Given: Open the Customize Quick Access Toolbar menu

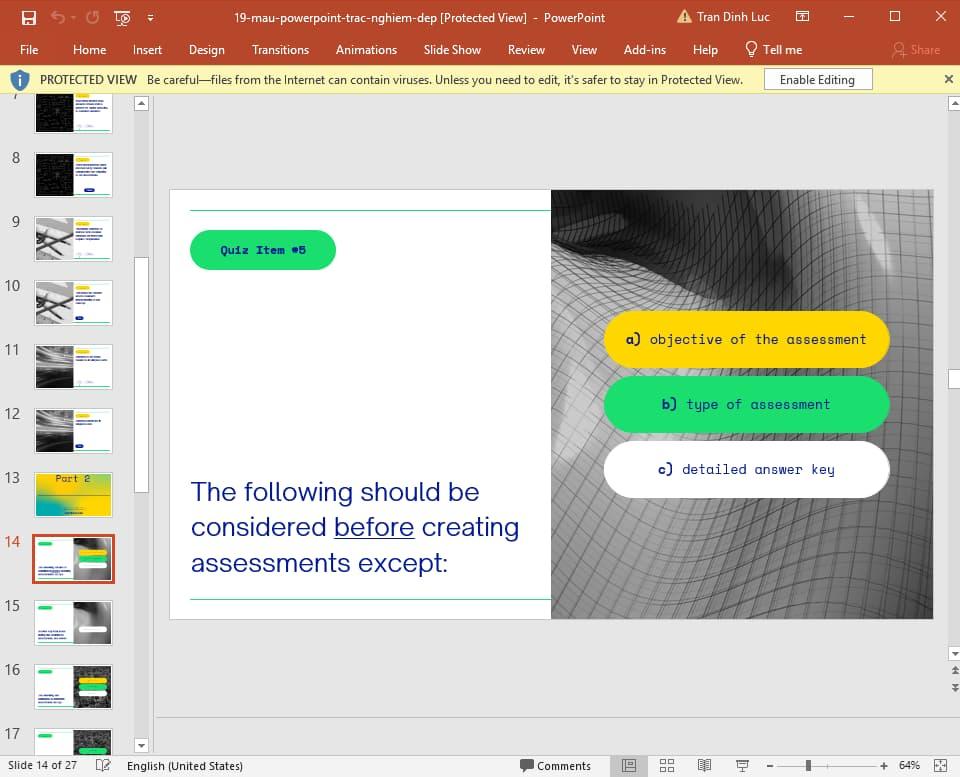Looking at the screenshot, I should point(150,17).
